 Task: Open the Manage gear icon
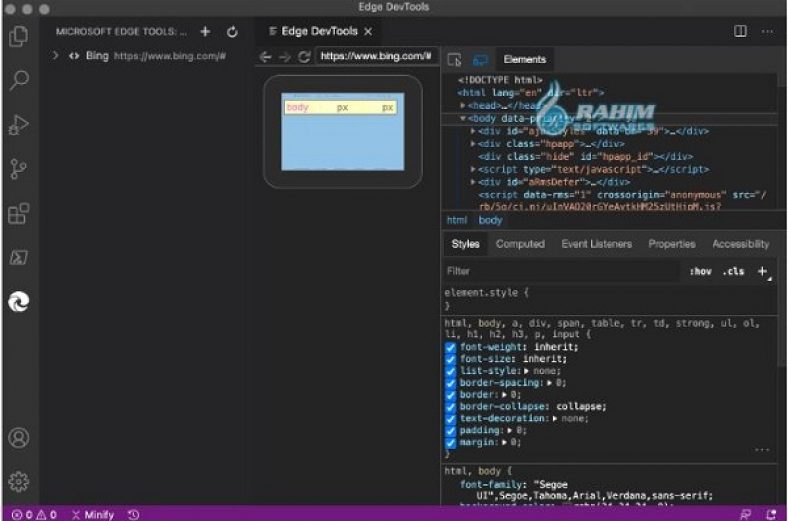(x=19, y=481)
